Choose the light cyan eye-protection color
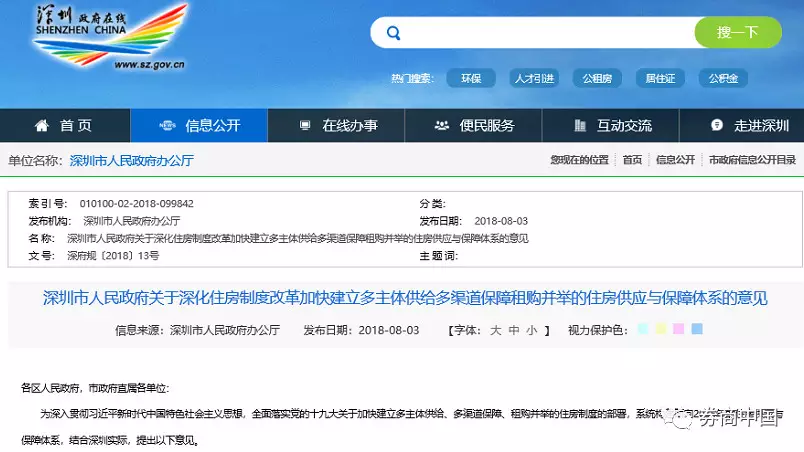 (642, 328)
